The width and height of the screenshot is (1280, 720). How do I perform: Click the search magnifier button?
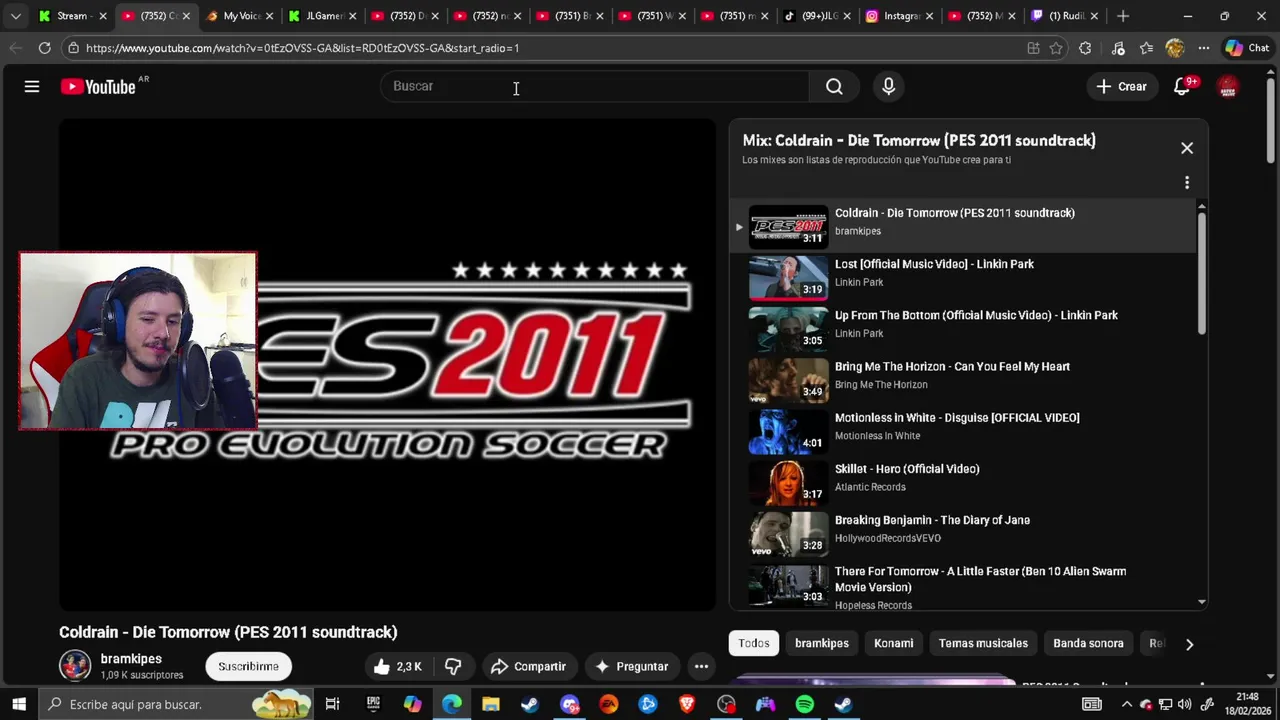[834, 86]
